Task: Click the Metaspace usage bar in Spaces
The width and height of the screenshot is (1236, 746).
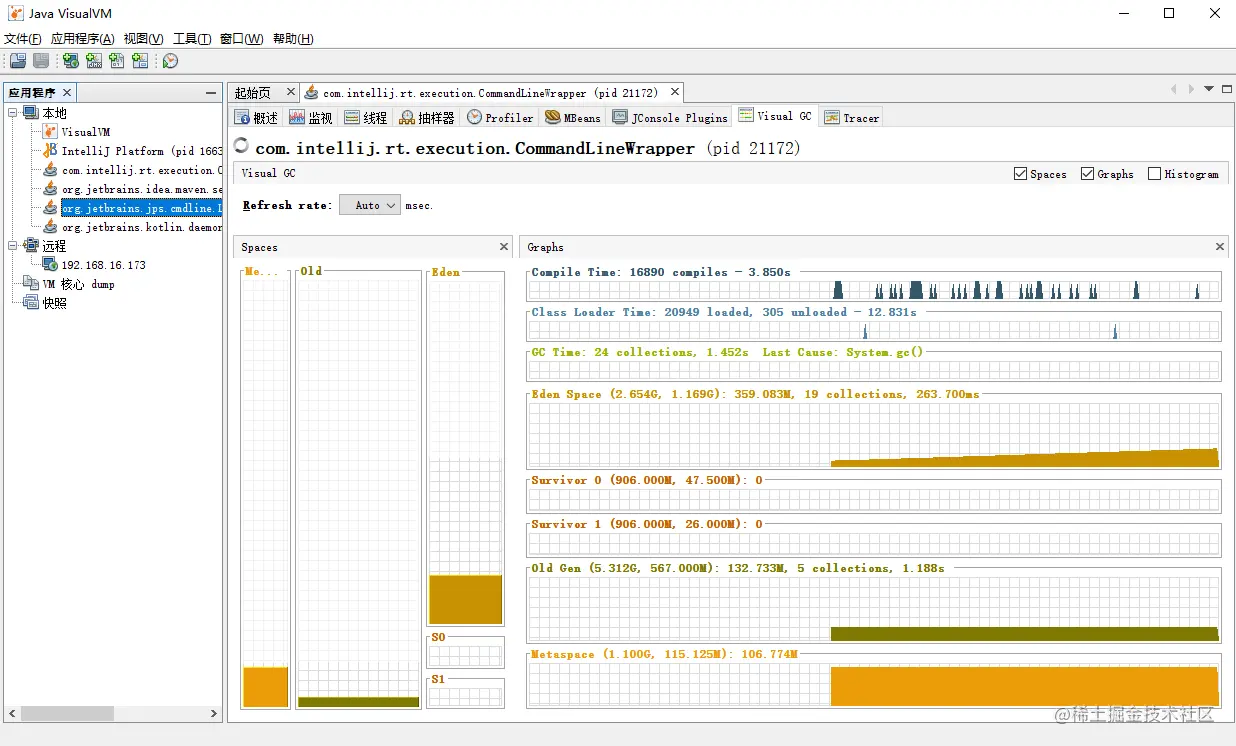Action: tap(265, 687)
